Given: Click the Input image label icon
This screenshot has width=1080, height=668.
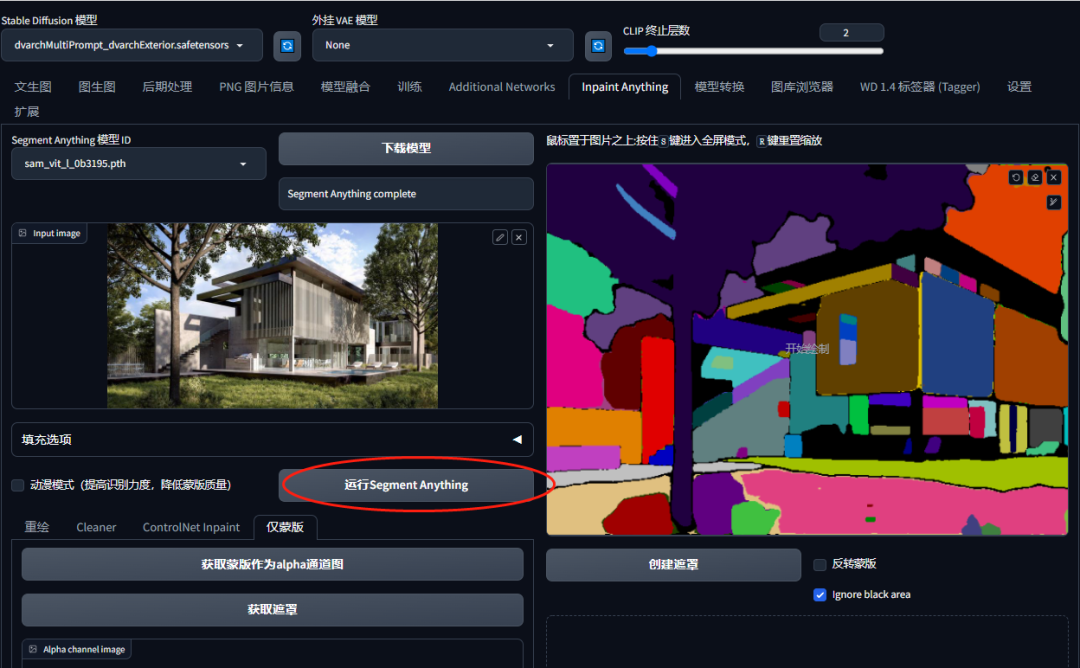Looking at the screenshot, I should (23, 233).
